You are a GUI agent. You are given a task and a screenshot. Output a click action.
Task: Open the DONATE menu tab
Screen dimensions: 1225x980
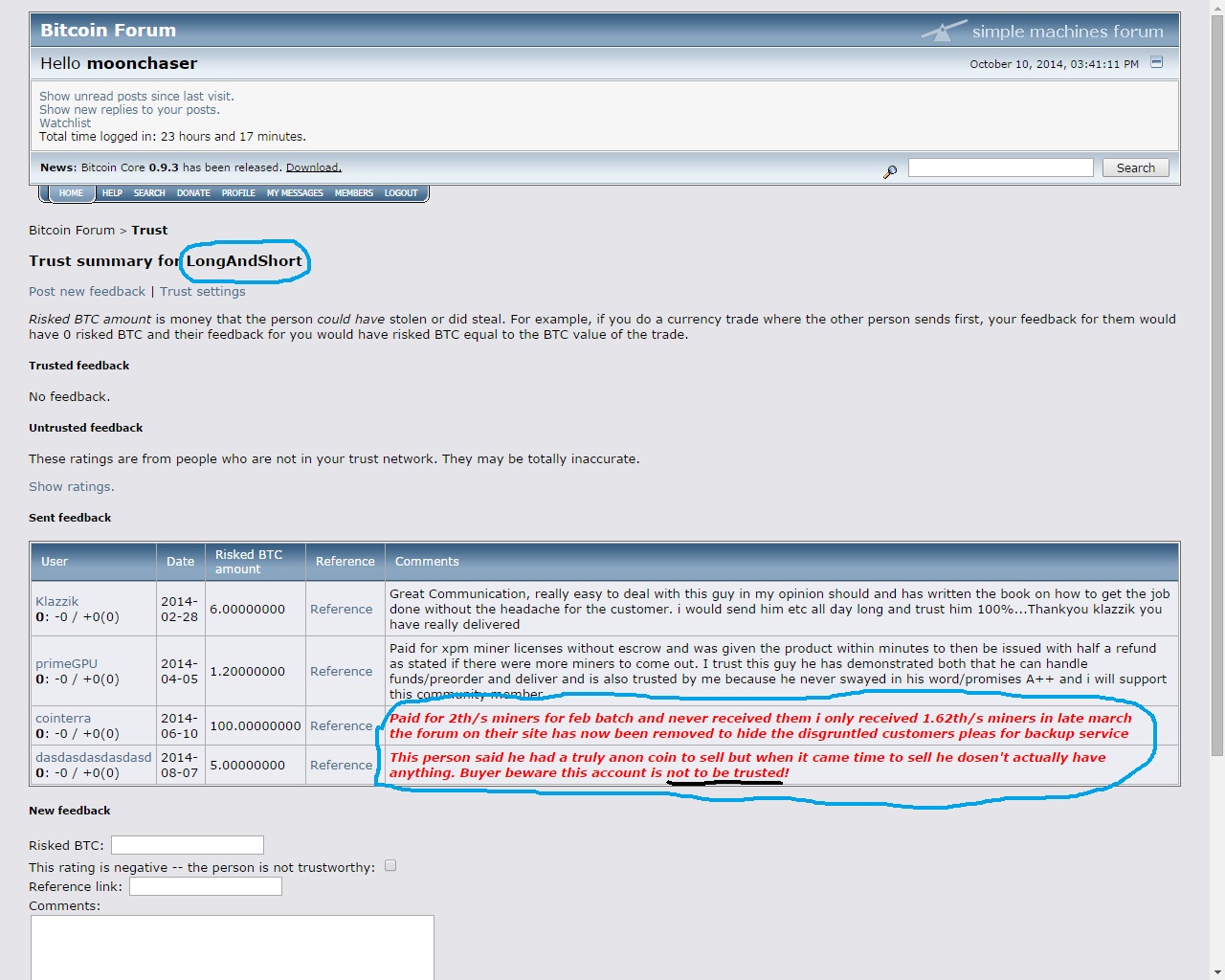coord(193,193)
